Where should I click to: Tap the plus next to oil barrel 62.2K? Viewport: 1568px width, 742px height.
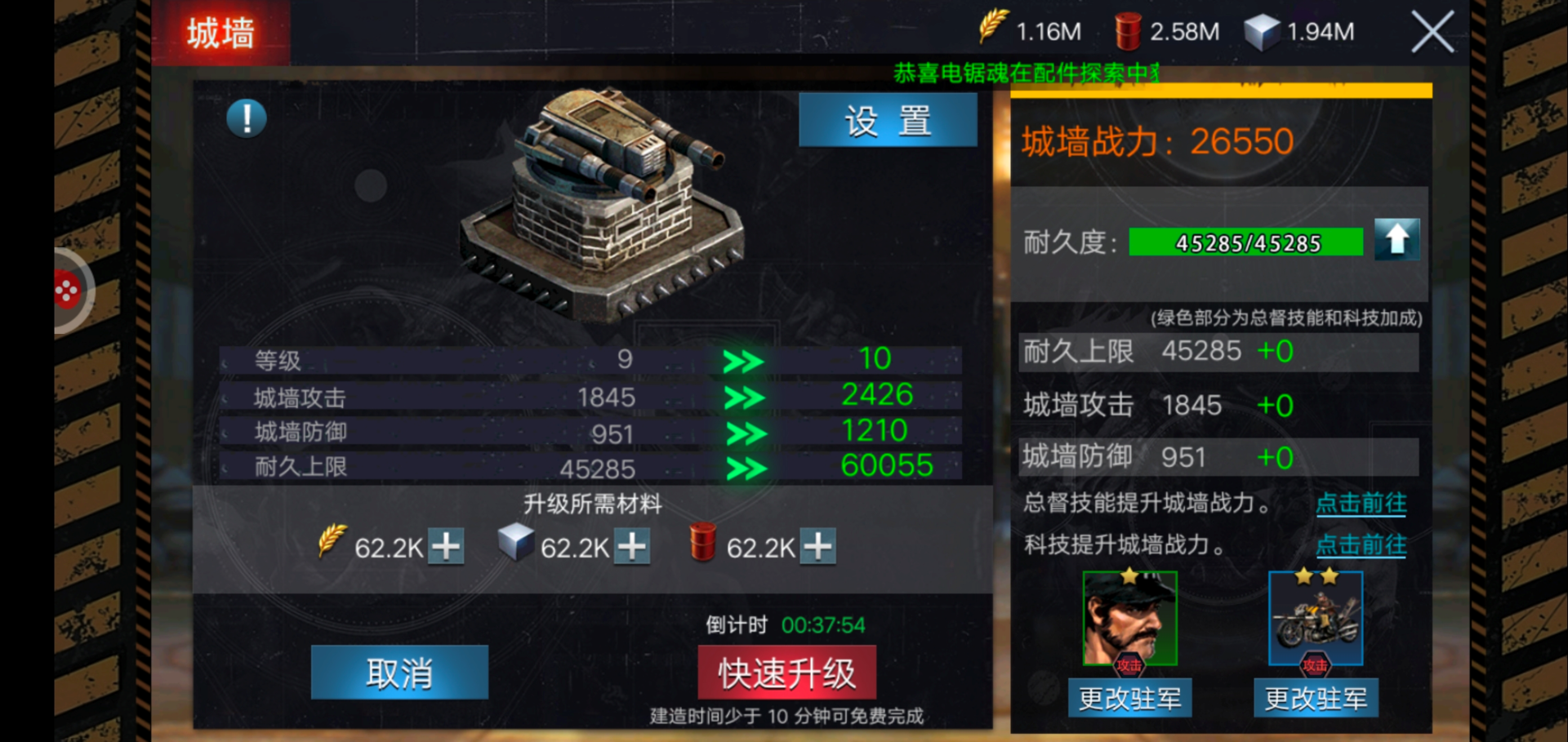pyautogui.click(x=817, y=546)
